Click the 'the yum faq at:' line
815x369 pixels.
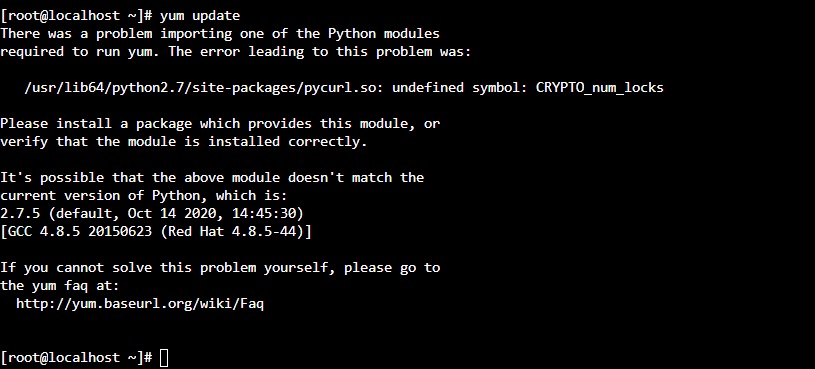pos(60,285)
